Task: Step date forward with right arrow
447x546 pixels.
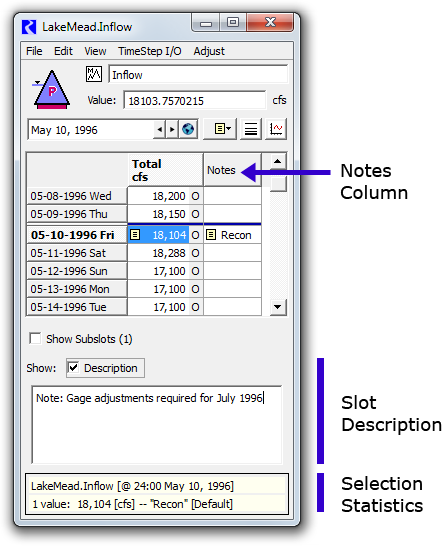Action: click(172, 130)
